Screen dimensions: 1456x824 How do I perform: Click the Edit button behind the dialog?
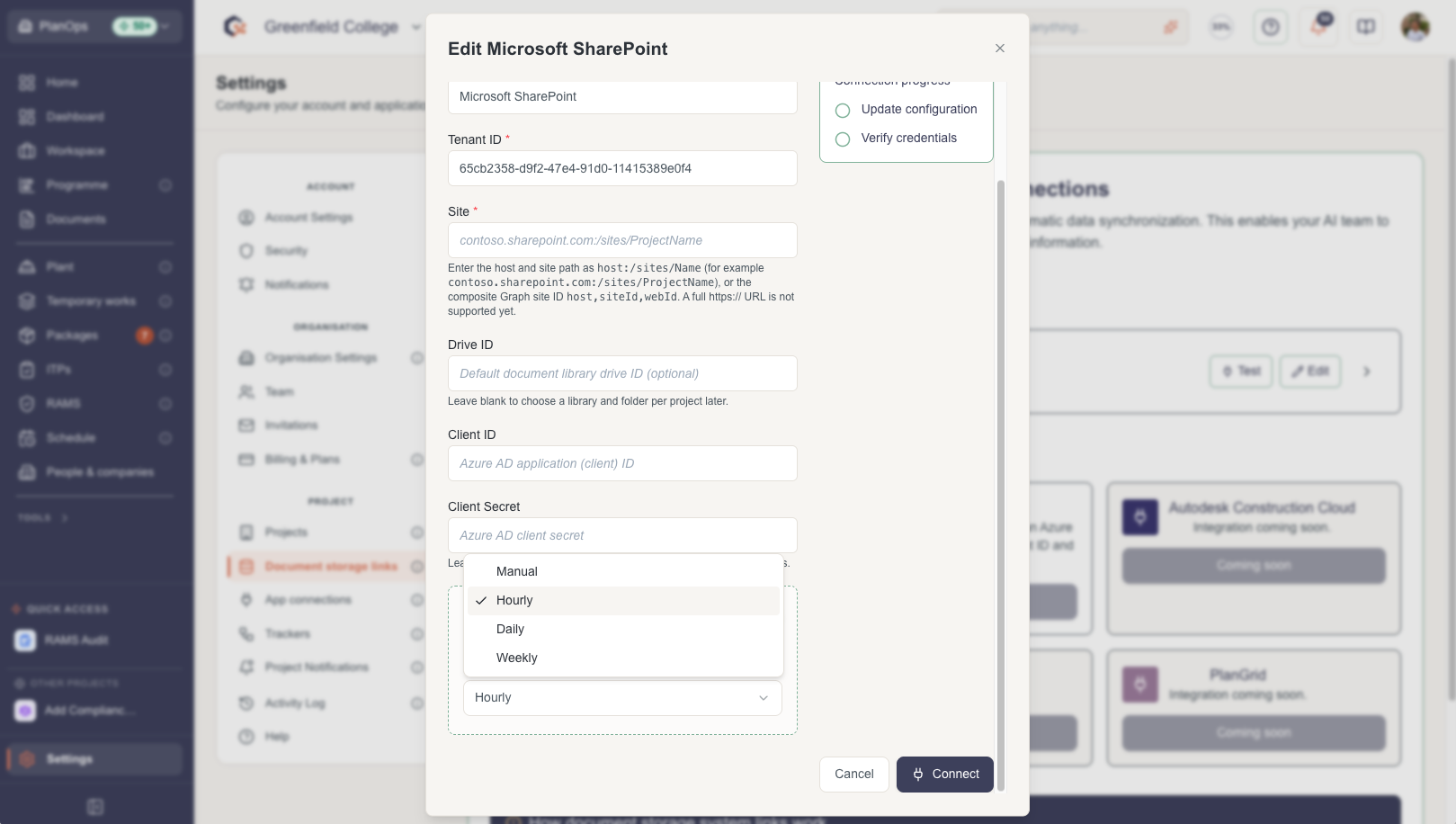[x=1310, y=372]
